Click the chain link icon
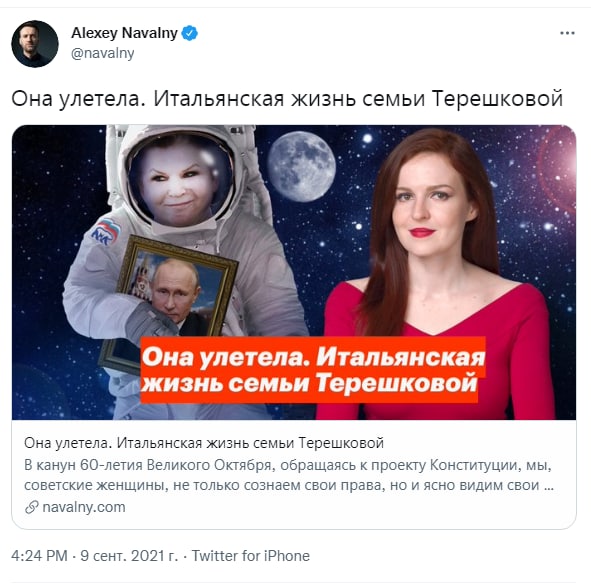The width and height of the screenshot is (591, 584). [32, 507]
